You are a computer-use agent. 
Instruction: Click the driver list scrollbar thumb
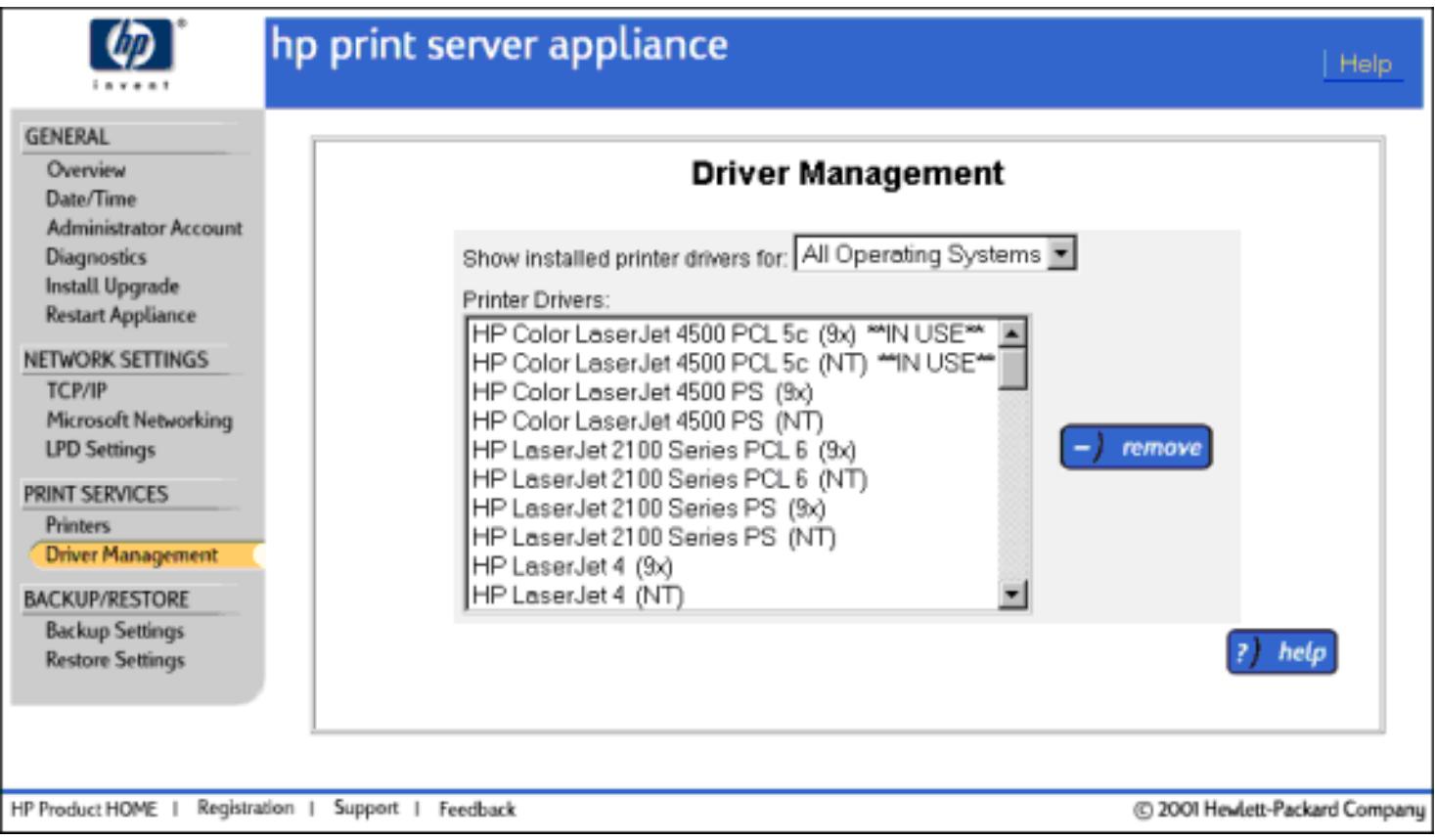[x=1012, y=369]
